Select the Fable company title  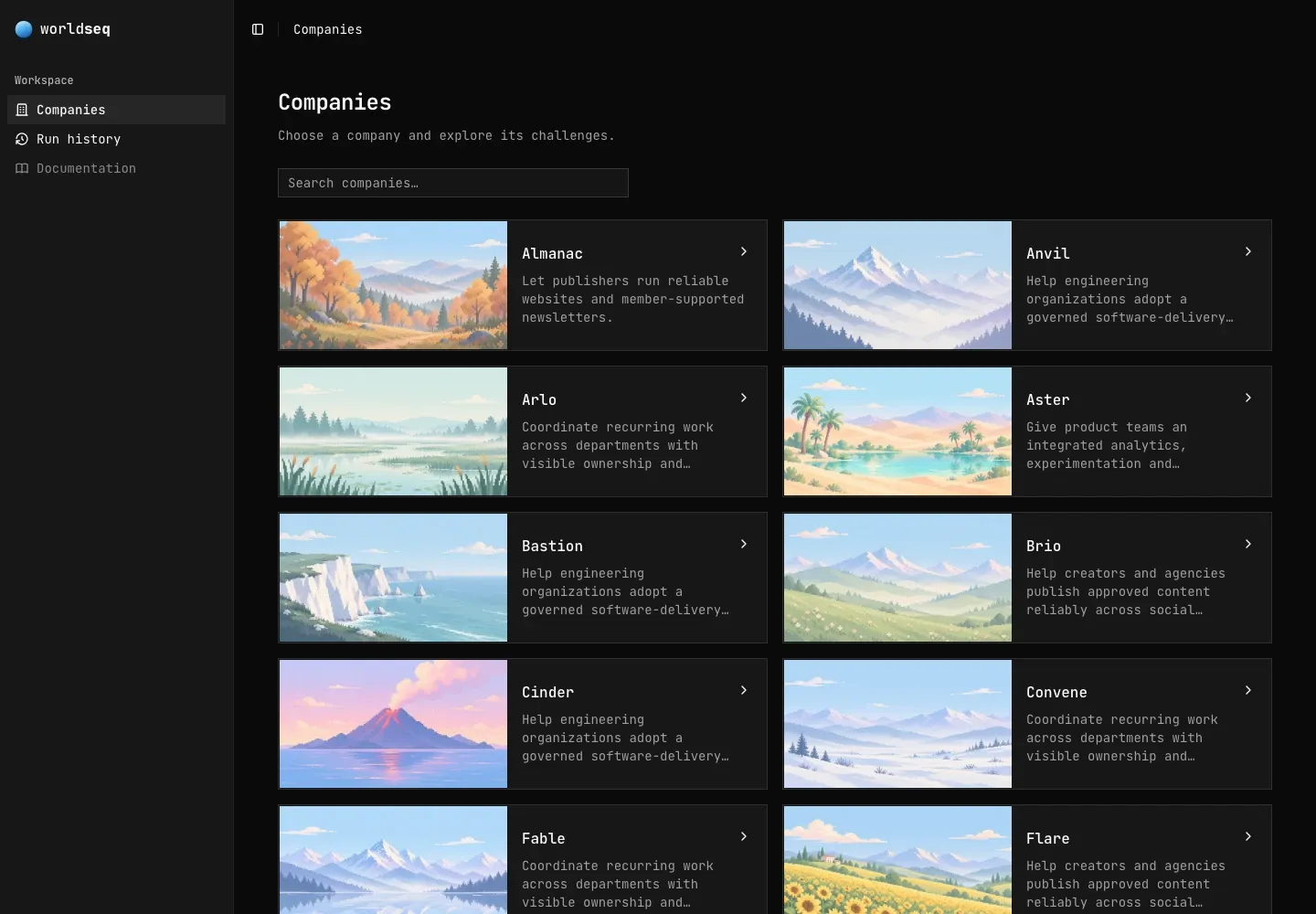[x=543, y=838]
